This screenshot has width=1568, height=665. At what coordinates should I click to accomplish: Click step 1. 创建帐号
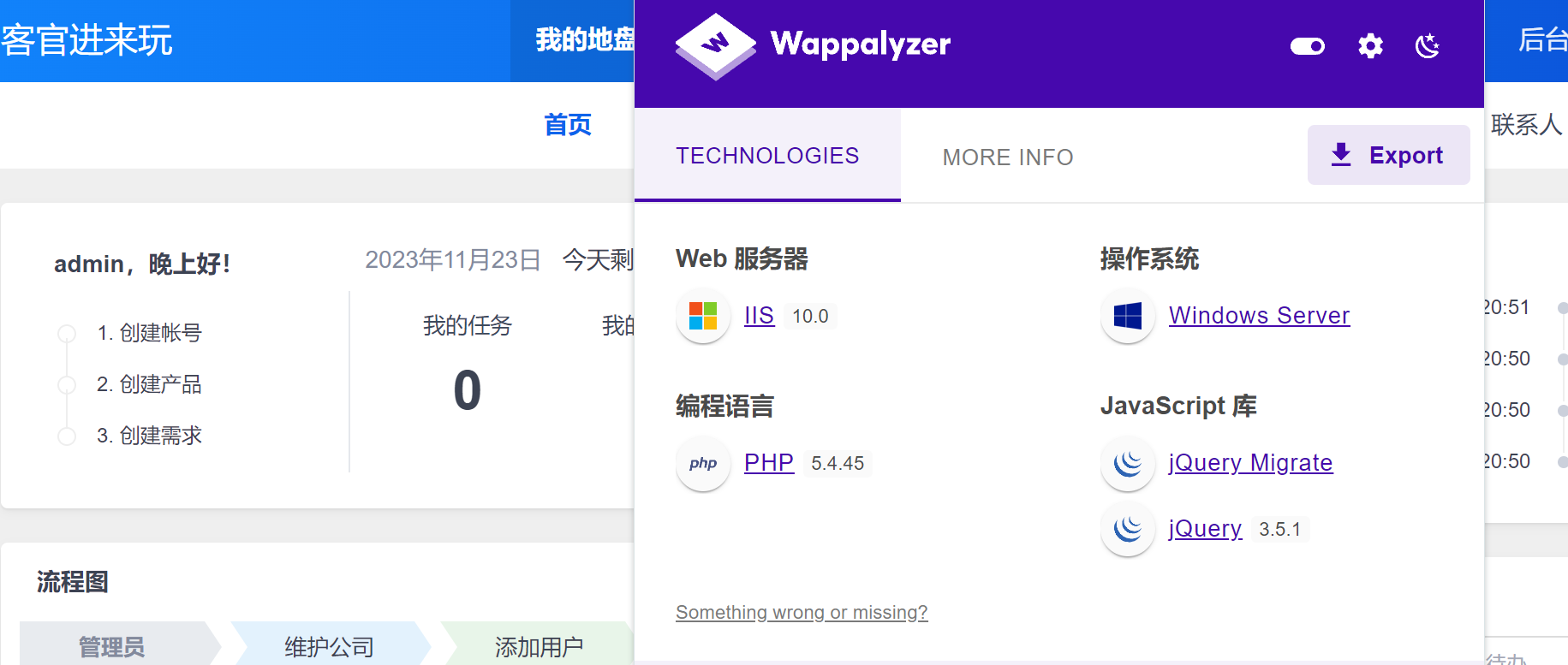(150, 333)
